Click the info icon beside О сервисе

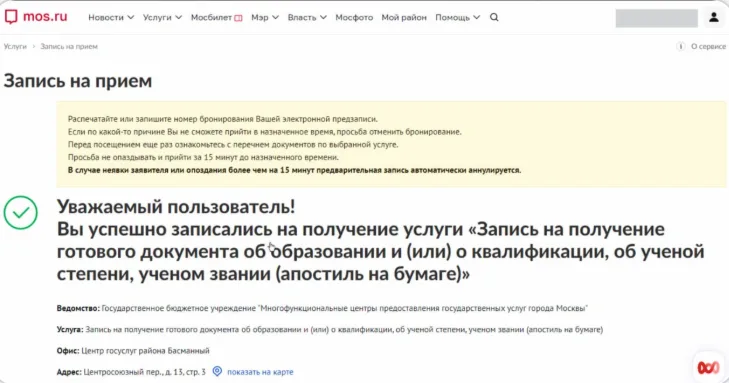pyautogui.click(x=681, y=46)
